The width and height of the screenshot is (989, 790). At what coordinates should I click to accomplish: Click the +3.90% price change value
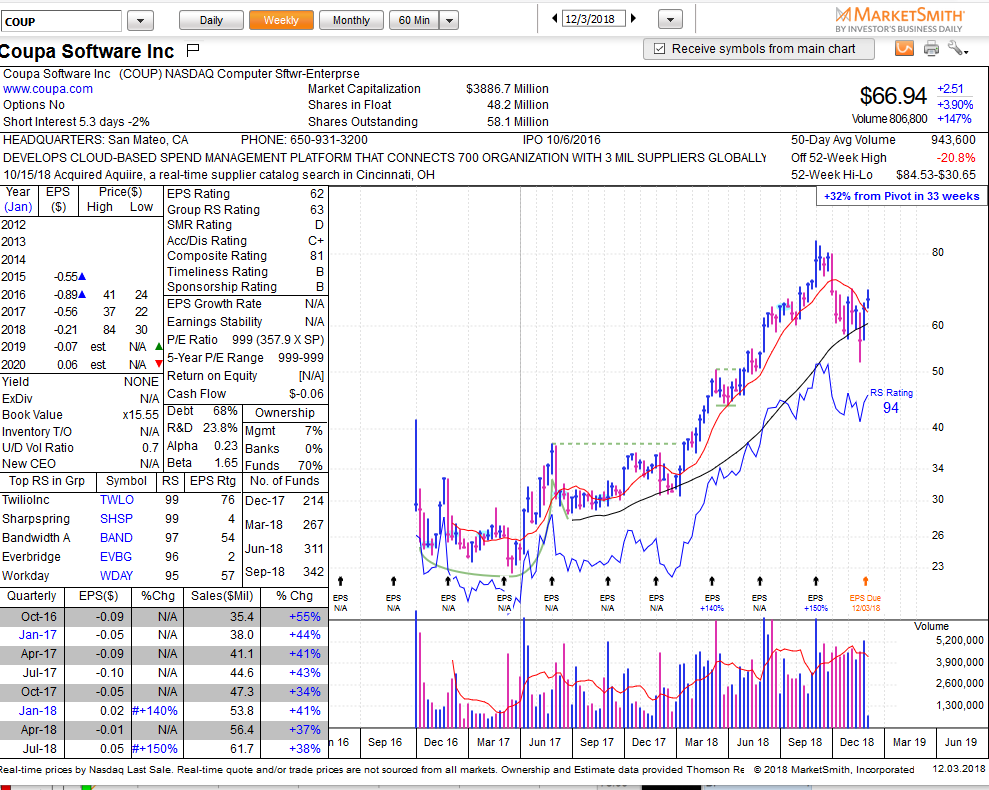click(x=955, y=104)
